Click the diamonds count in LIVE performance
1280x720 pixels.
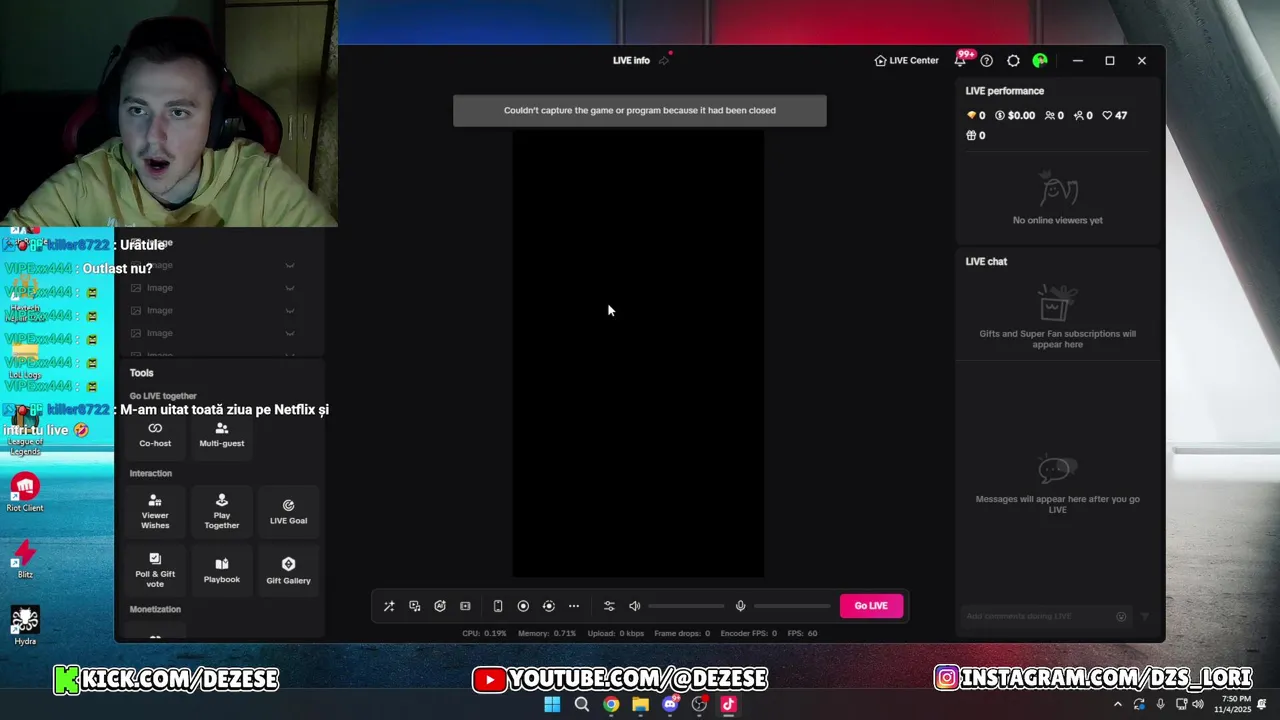pos(976,116)
